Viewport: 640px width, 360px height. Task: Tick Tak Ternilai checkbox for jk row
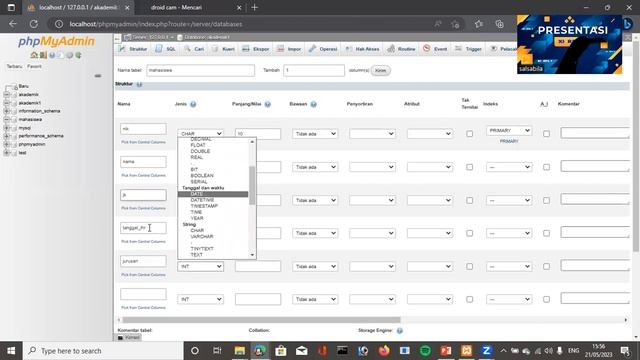click(469, 200)
